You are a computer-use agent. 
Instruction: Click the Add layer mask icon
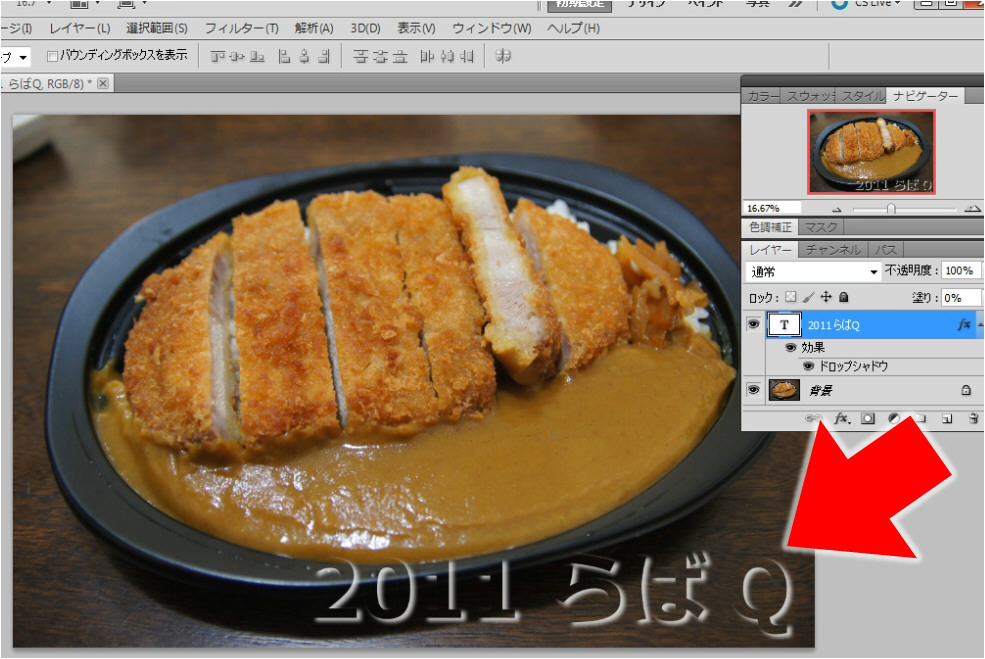(x=868, y=418)
